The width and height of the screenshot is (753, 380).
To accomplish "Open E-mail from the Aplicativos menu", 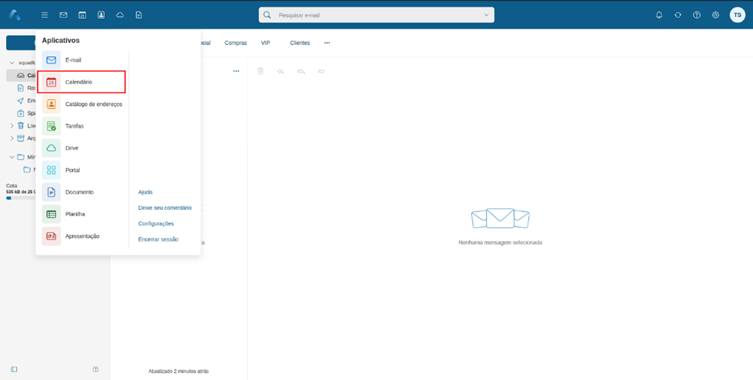I will click(x=82, y=60).
